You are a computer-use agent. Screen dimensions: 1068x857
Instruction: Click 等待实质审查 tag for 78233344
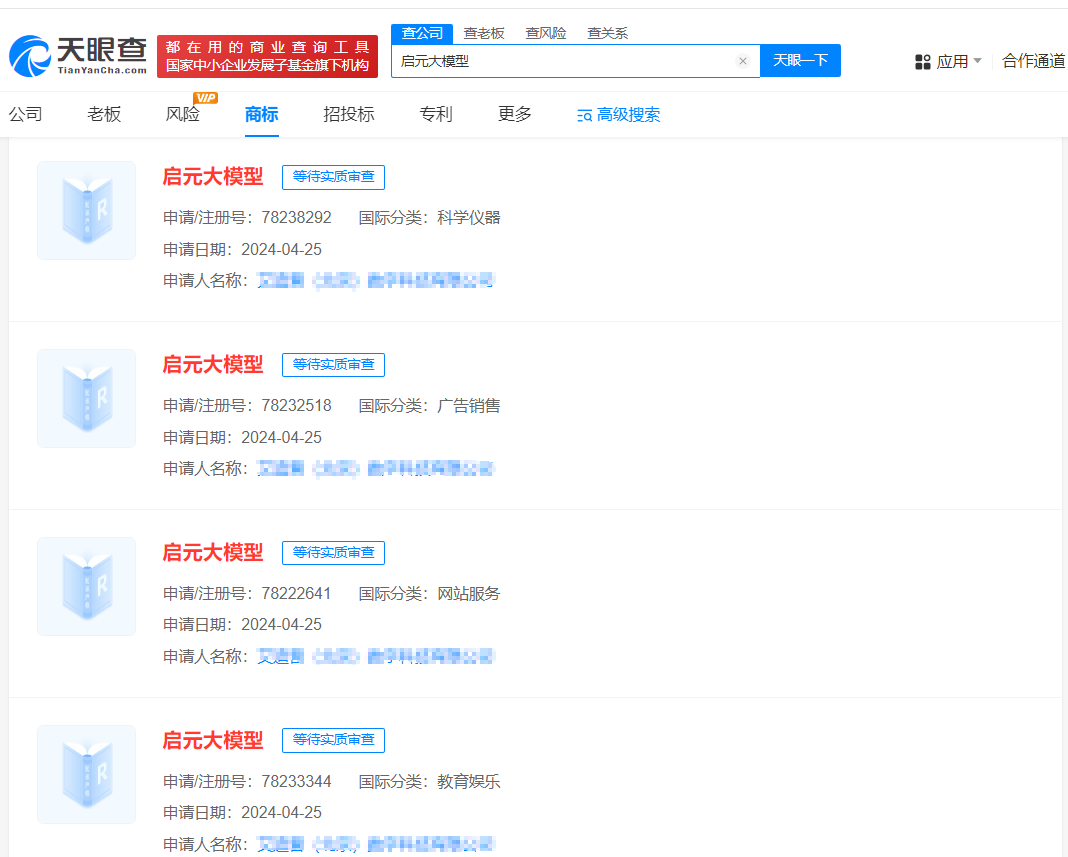click(x=334, y=741)
